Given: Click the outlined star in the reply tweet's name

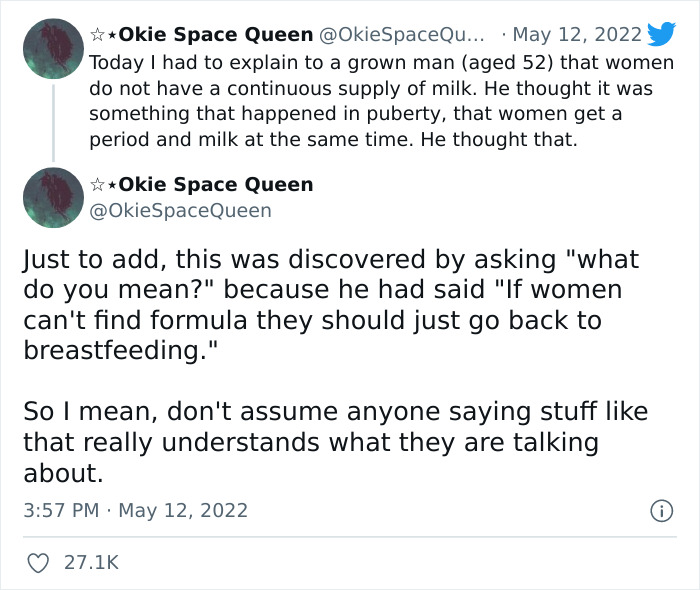Looking at the screenshot, I should coord(97,185).
